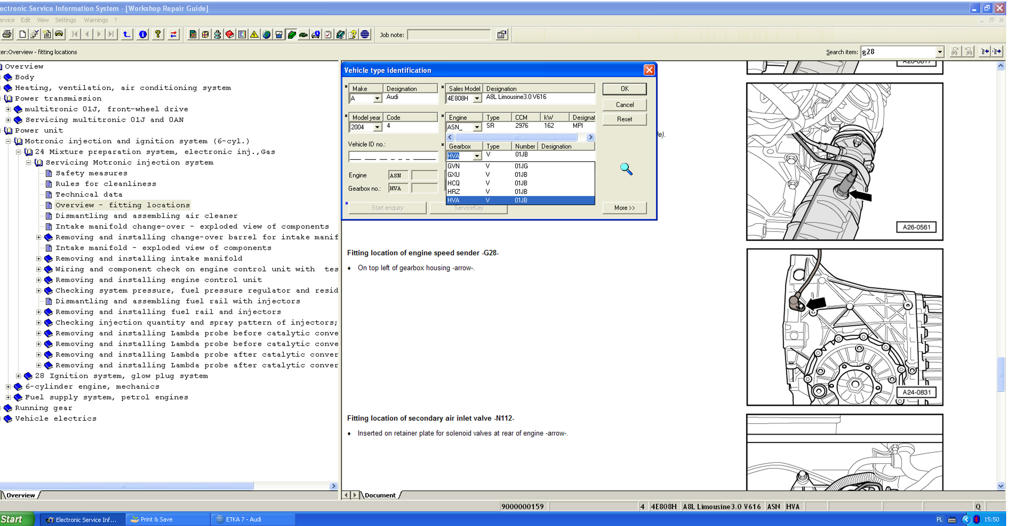Click the tree panel horizontal scrollbar
Screen dimensions: 1024x526
[168, 486]
